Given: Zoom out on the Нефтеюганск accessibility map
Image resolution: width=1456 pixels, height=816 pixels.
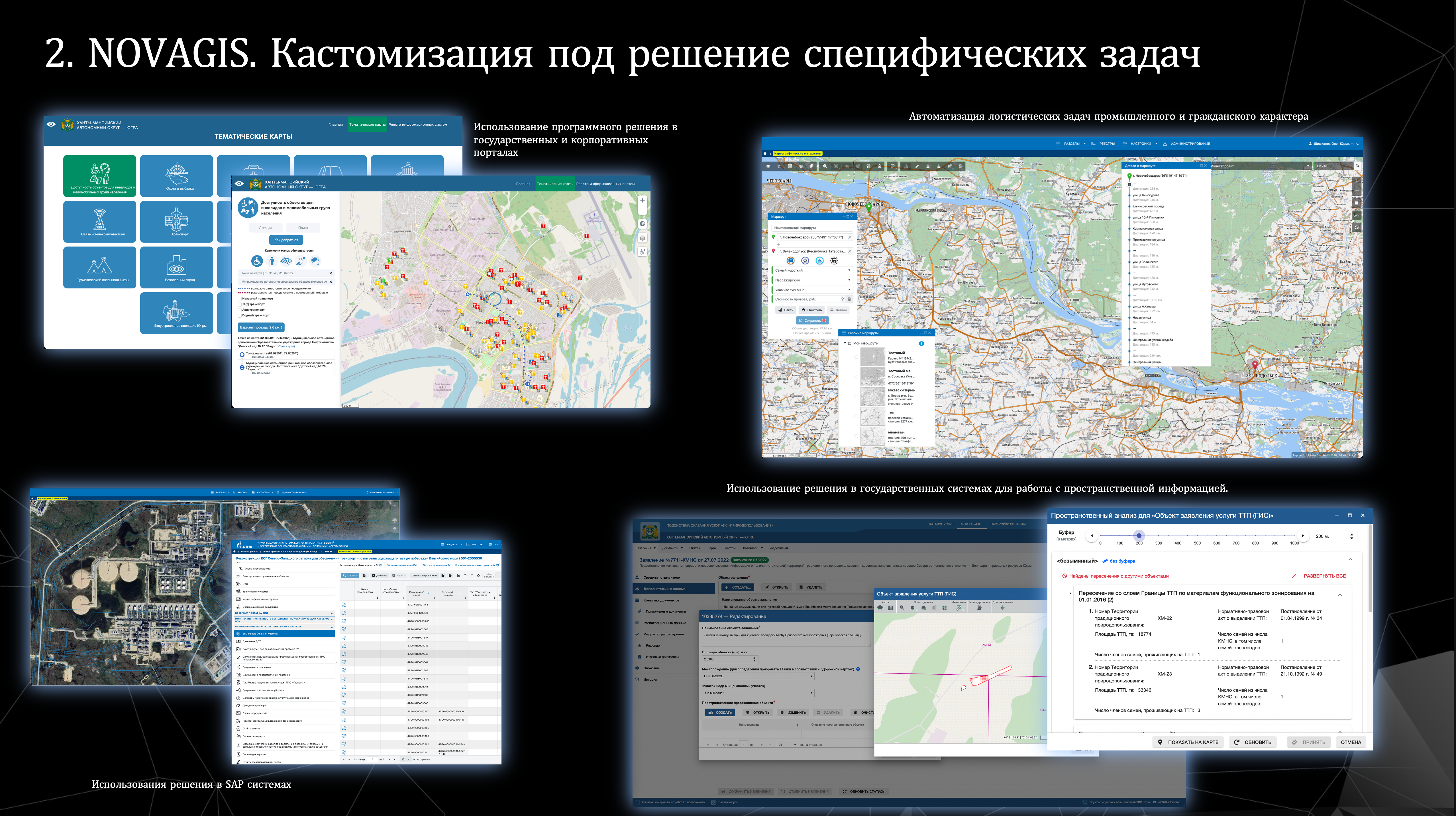Looking at the screenshot, I should coord(642,210).
